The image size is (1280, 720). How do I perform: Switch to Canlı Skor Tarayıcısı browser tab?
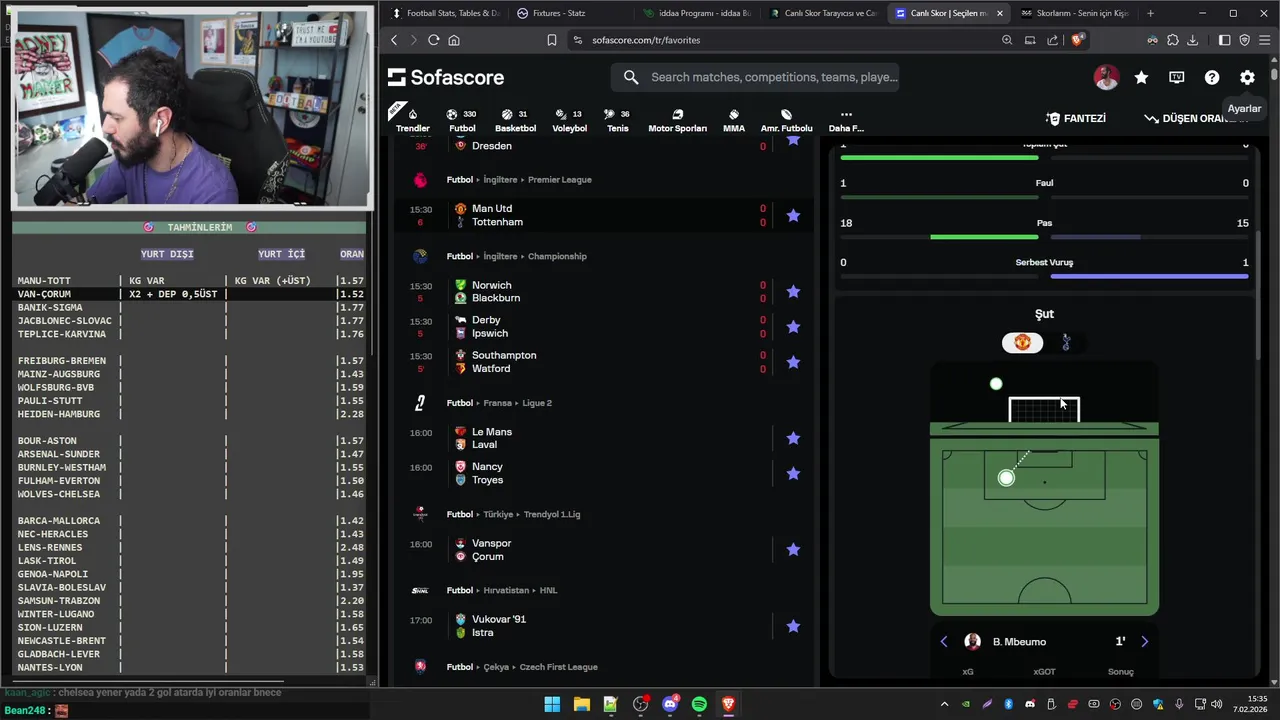click(823, 13)
